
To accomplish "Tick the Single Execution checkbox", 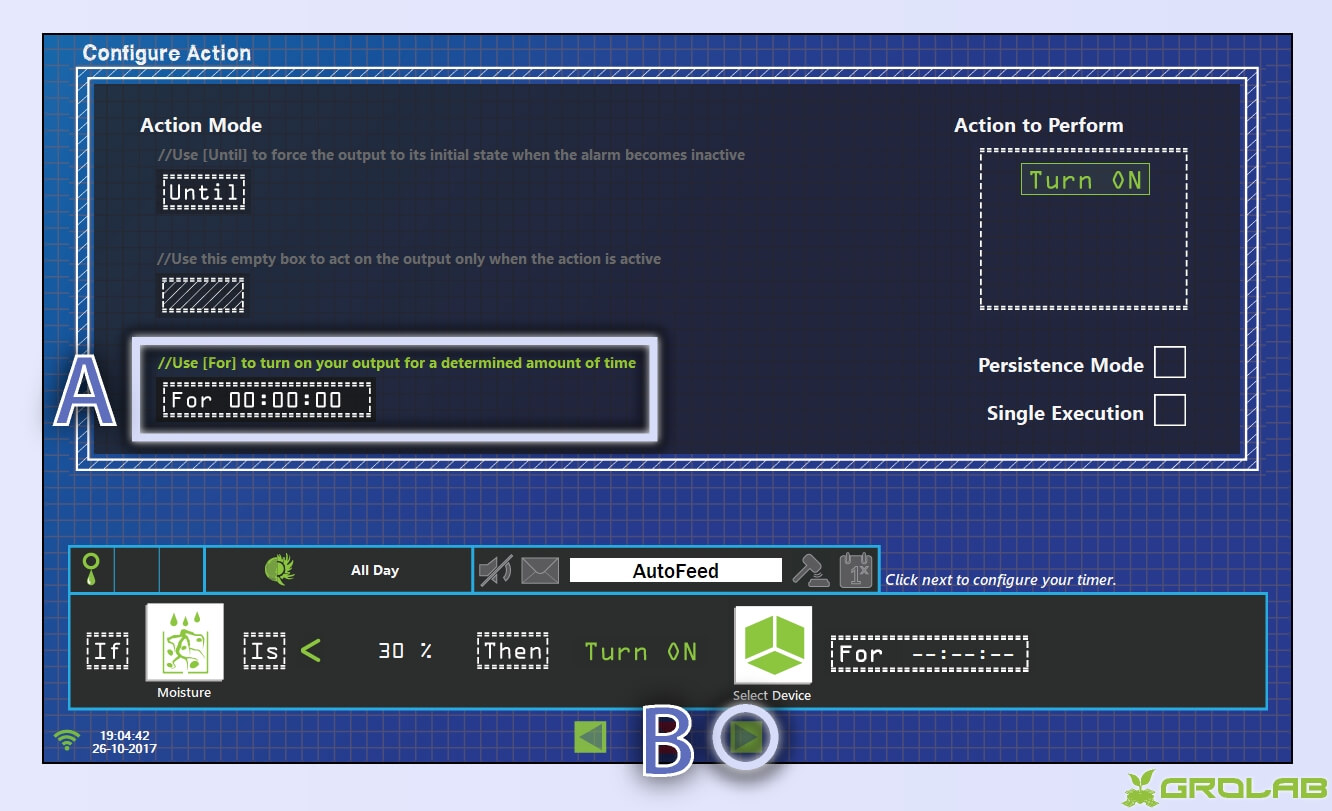I will pos(1169,411).
